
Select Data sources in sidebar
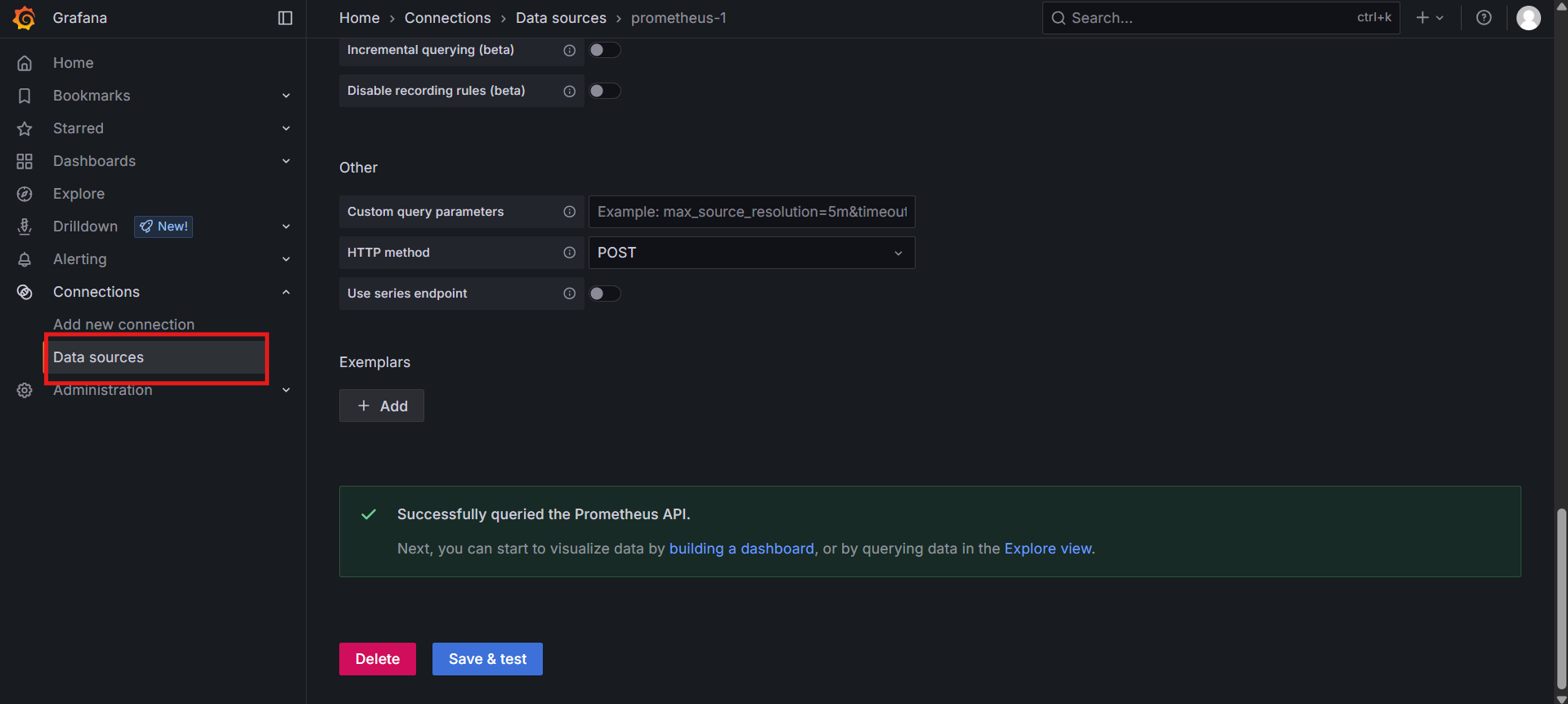(155, 357)
